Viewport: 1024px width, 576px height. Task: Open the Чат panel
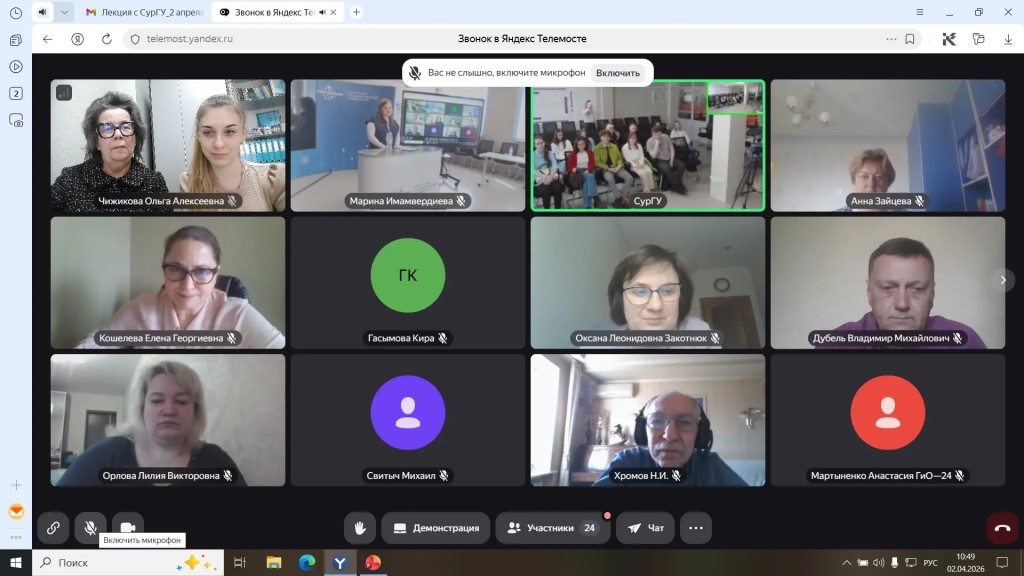[x=645, y=528]
